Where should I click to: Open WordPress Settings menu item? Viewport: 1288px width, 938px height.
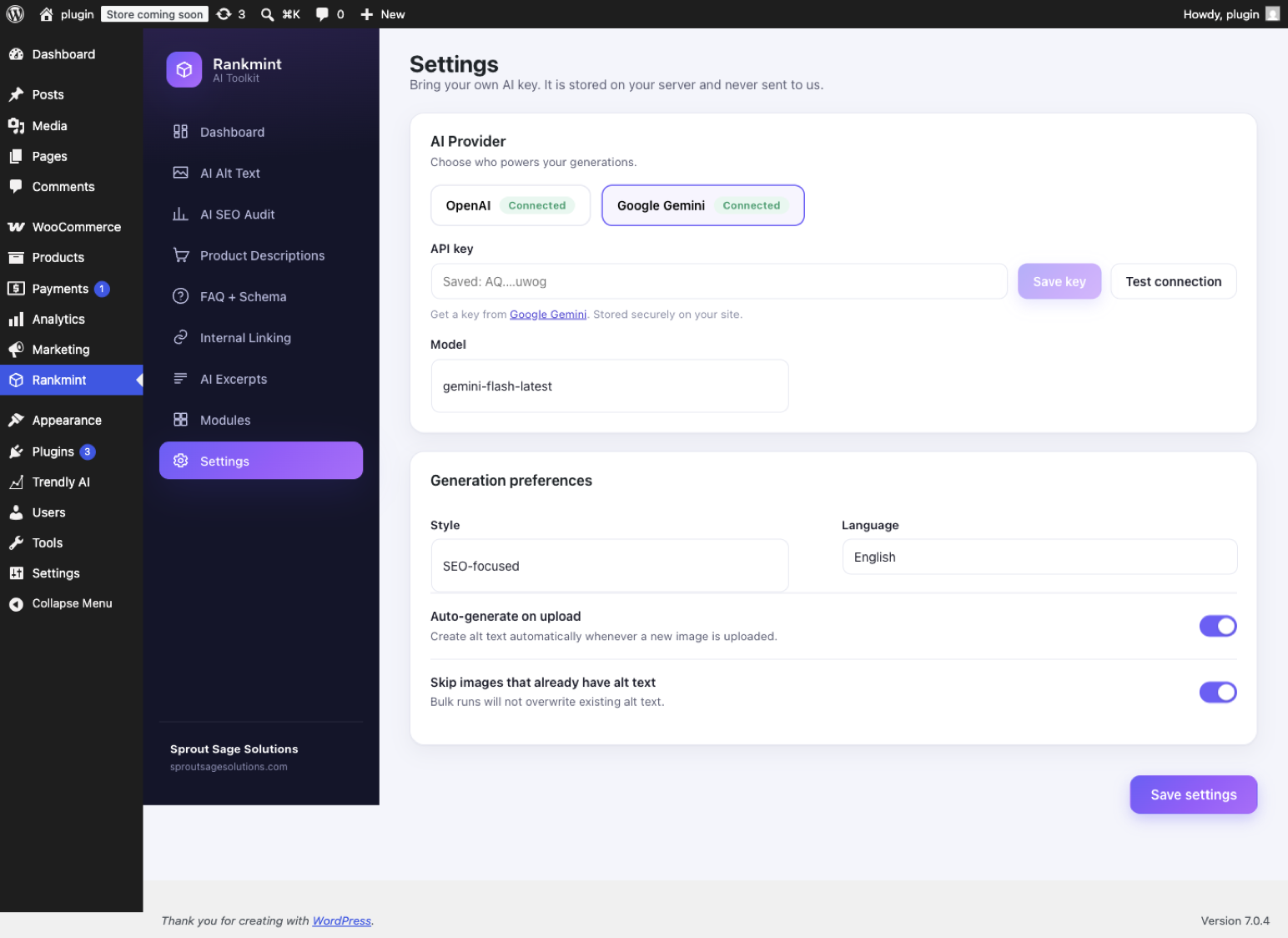point(71,573)
